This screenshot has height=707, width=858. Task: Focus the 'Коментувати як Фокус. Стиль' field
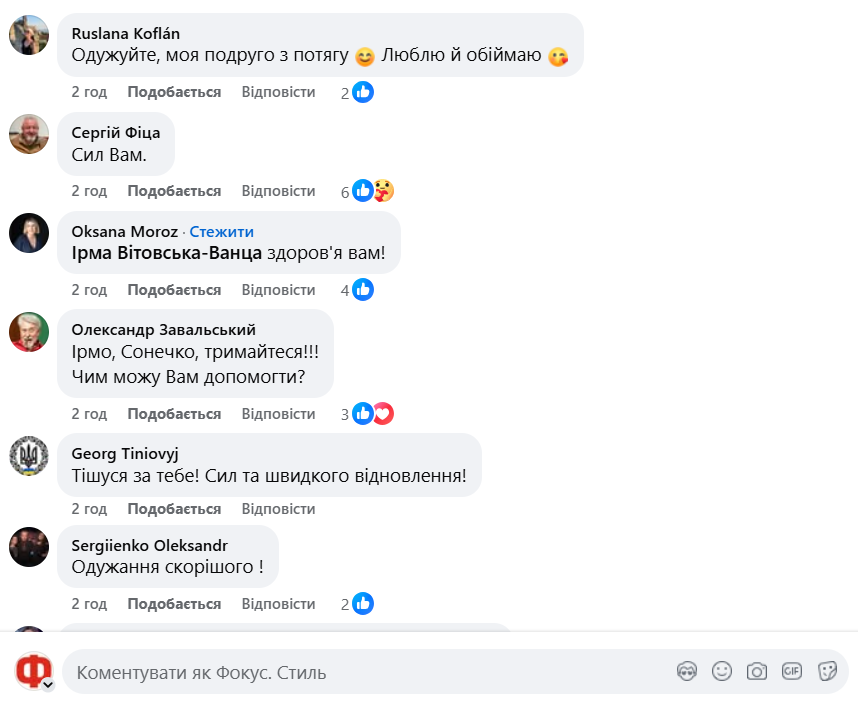360,672
